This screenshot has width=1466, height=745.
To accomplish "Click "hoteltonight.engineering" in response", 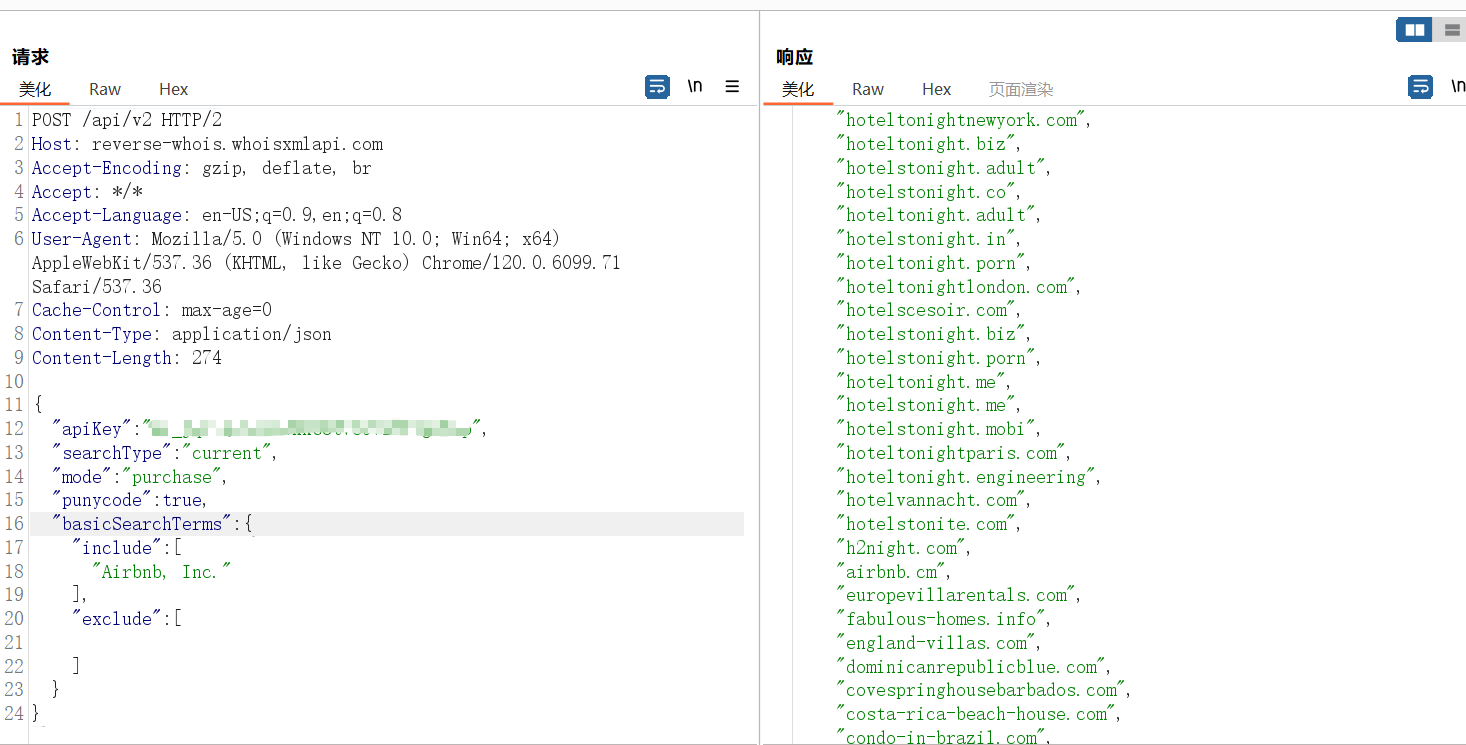I will [x=967, y=477].
